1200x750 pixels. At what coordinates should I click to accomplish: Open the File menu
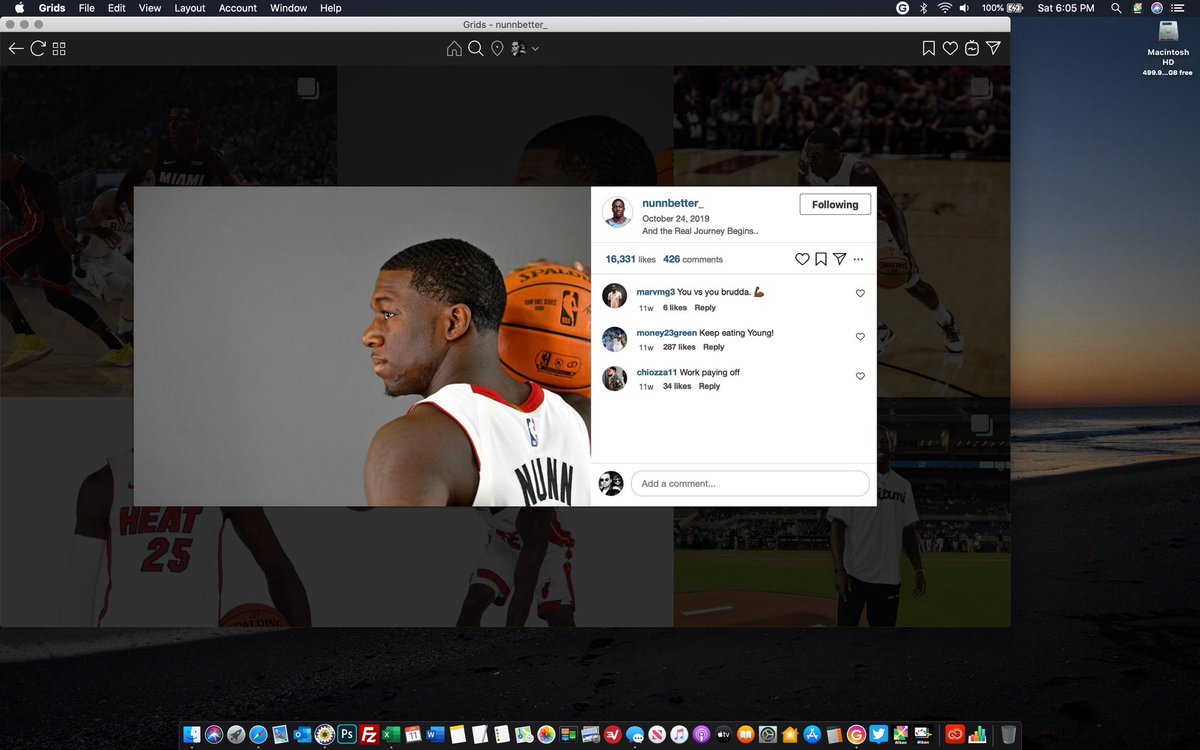point(87,8)
